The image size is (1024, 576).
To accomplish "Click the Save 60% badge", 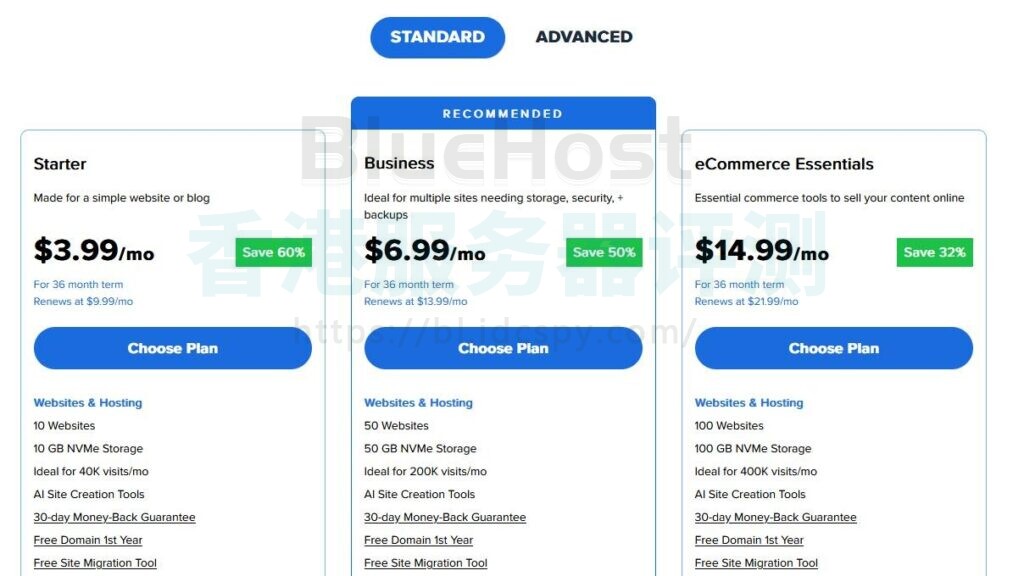I will (x=274, y=252).
